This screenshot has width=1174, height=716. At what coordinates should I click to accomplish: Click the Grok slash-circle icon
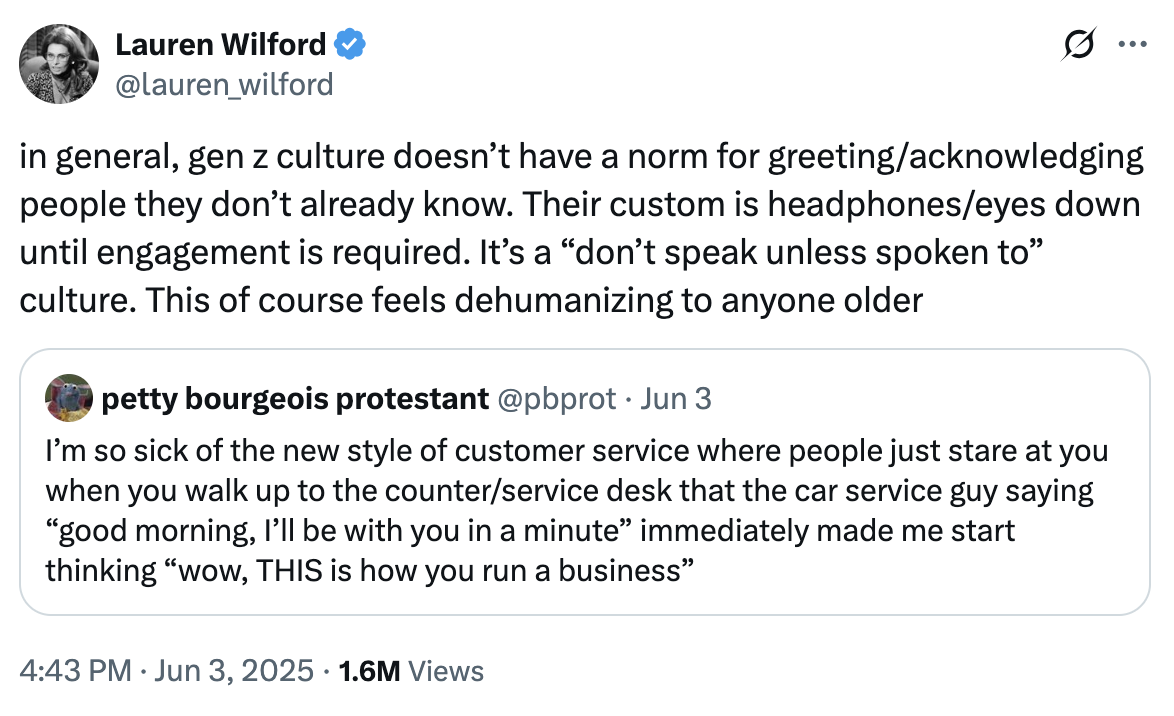coord(1079,44)
